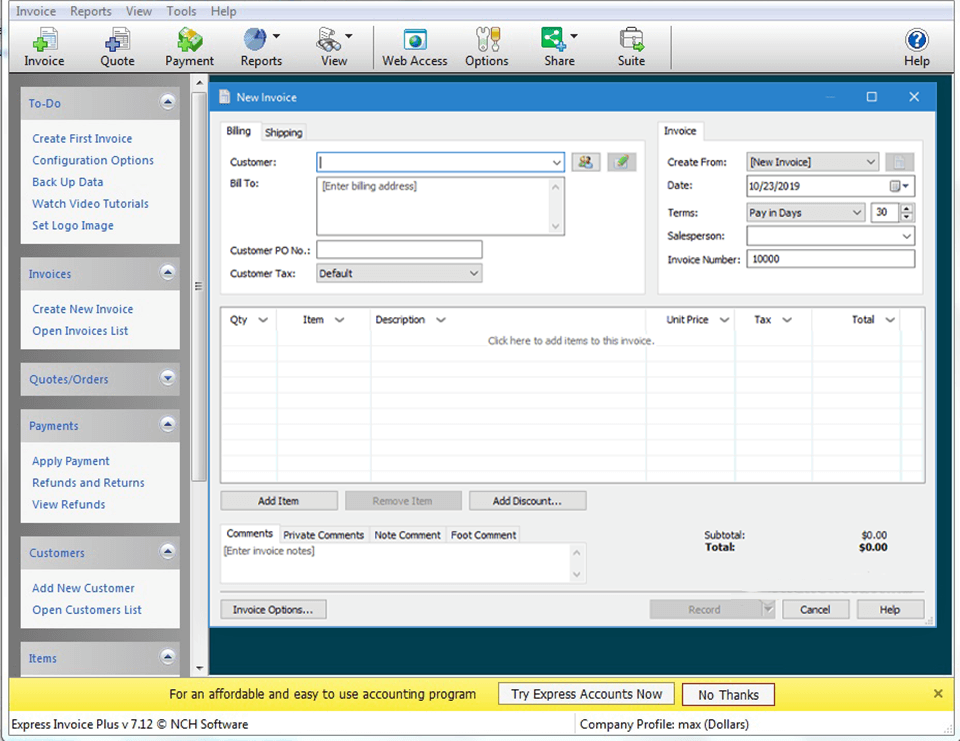Open the Reports toolbar icon
Screen dimensions: 960x741
click(260, 46)
